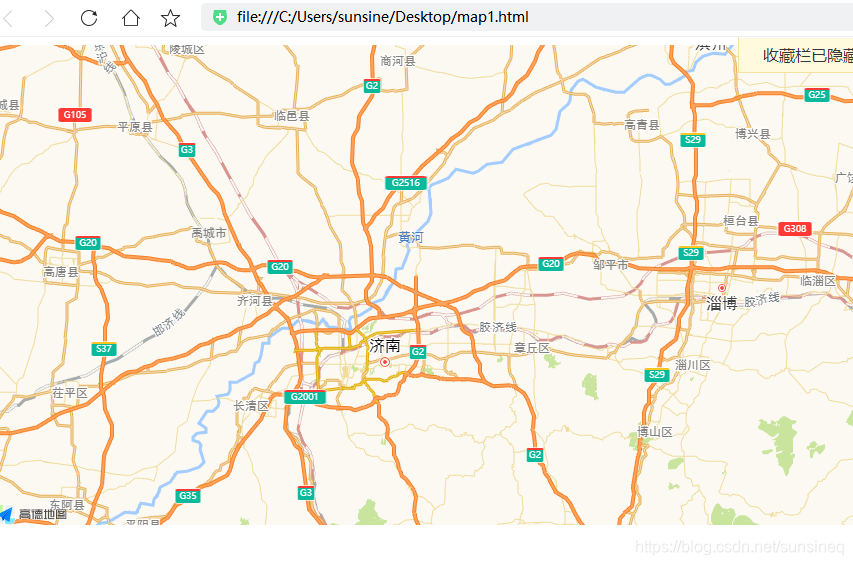
Task: Click the browser back arrow
Action: coord(8,18)
